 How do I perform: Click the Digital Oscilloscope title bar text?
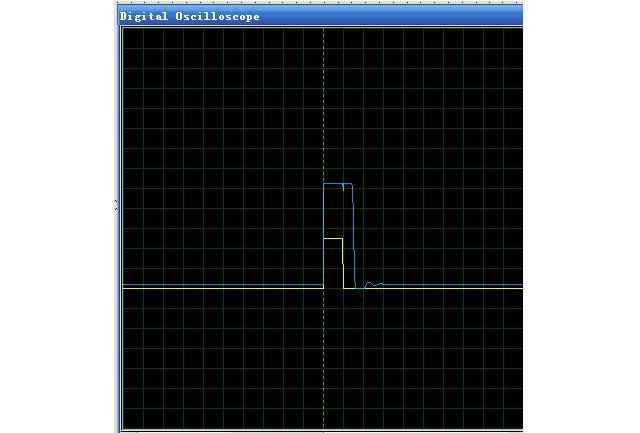pyautogui.click(x=190, y=16)
